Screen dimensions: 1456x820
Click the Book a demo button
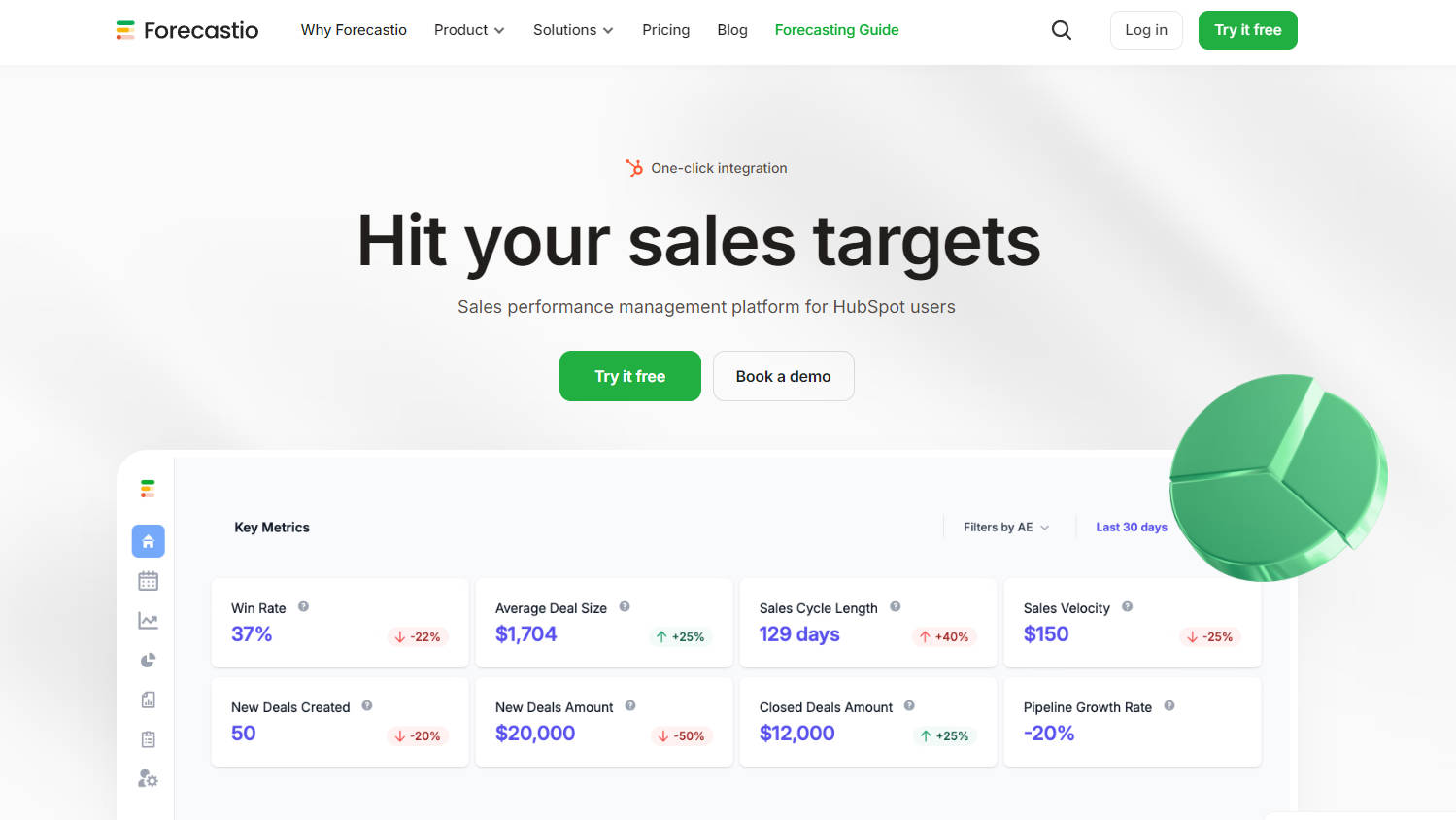pos(783,376)
